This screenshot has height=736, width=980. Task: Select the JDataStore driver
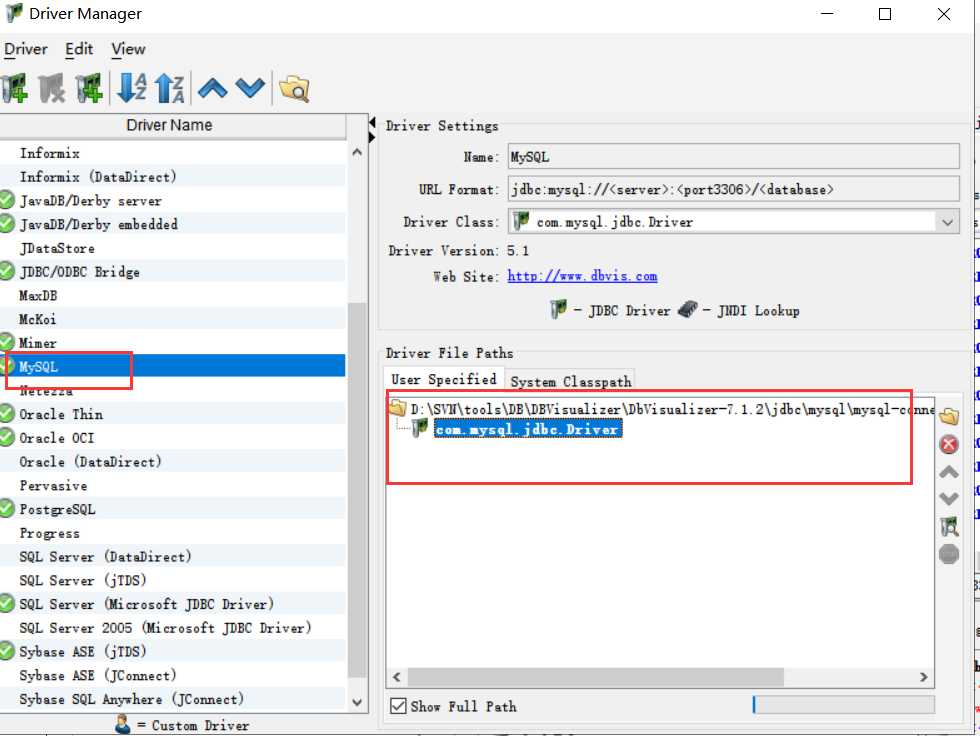click(x=172, y=248)
